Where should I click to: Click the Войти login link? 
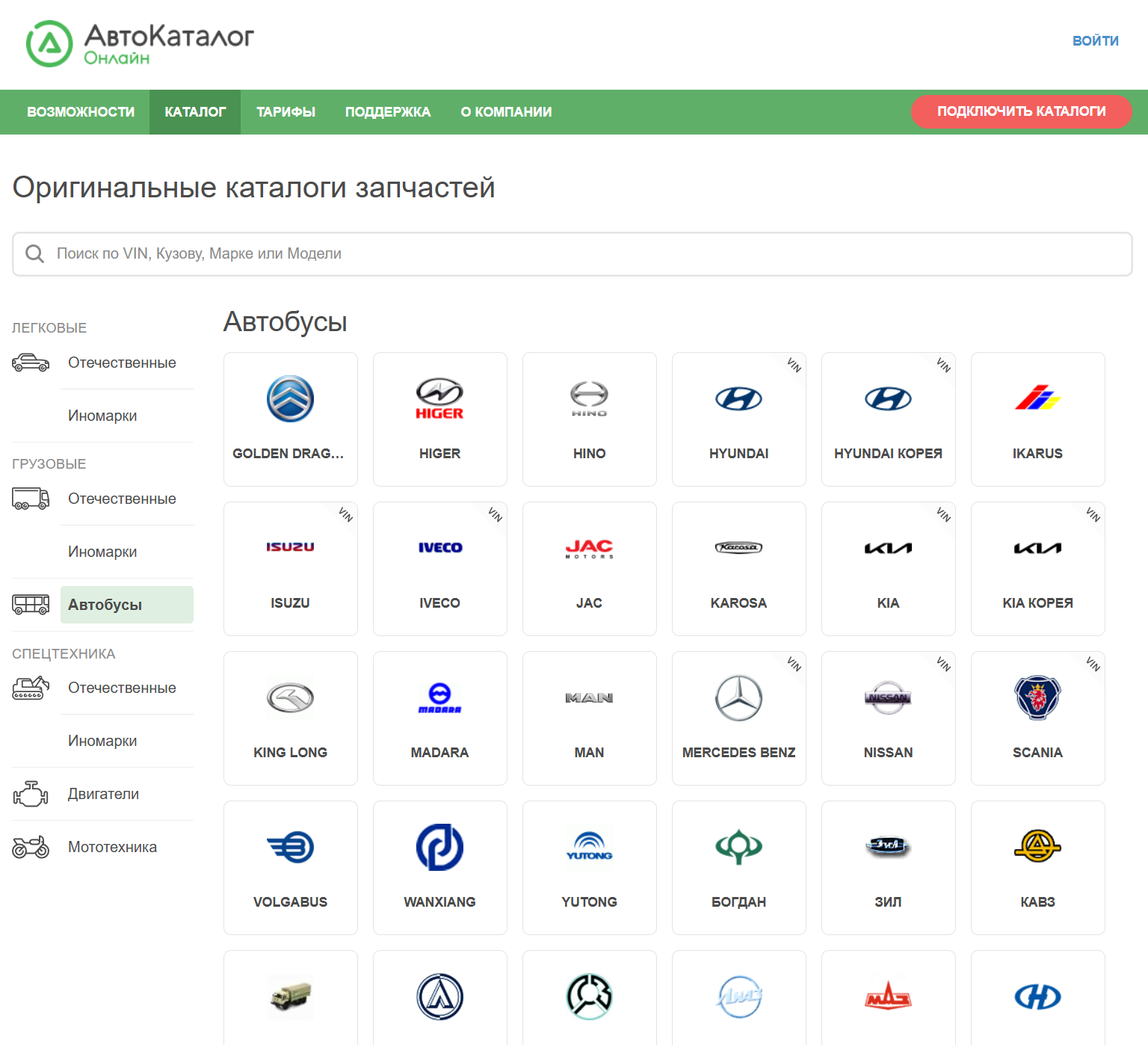tap(1096, 41)
